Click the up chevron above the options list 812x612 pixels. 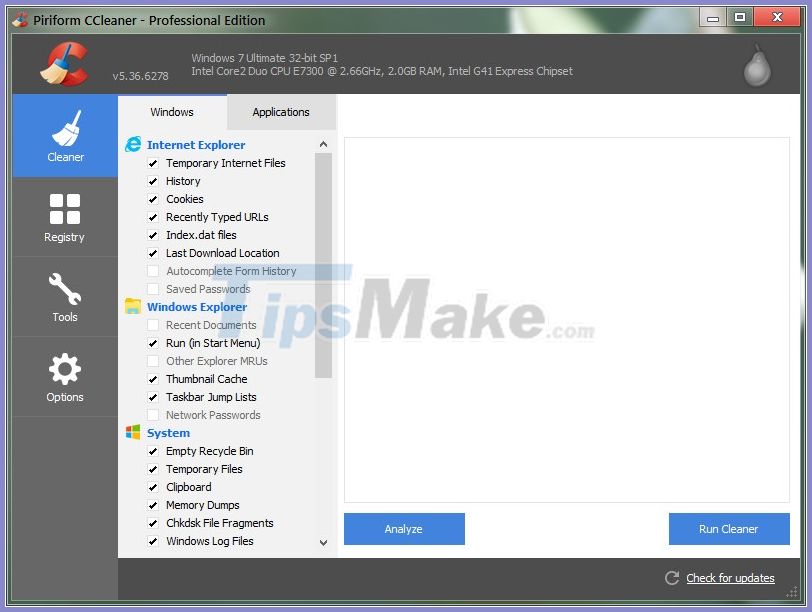click(x=322, y=144)
